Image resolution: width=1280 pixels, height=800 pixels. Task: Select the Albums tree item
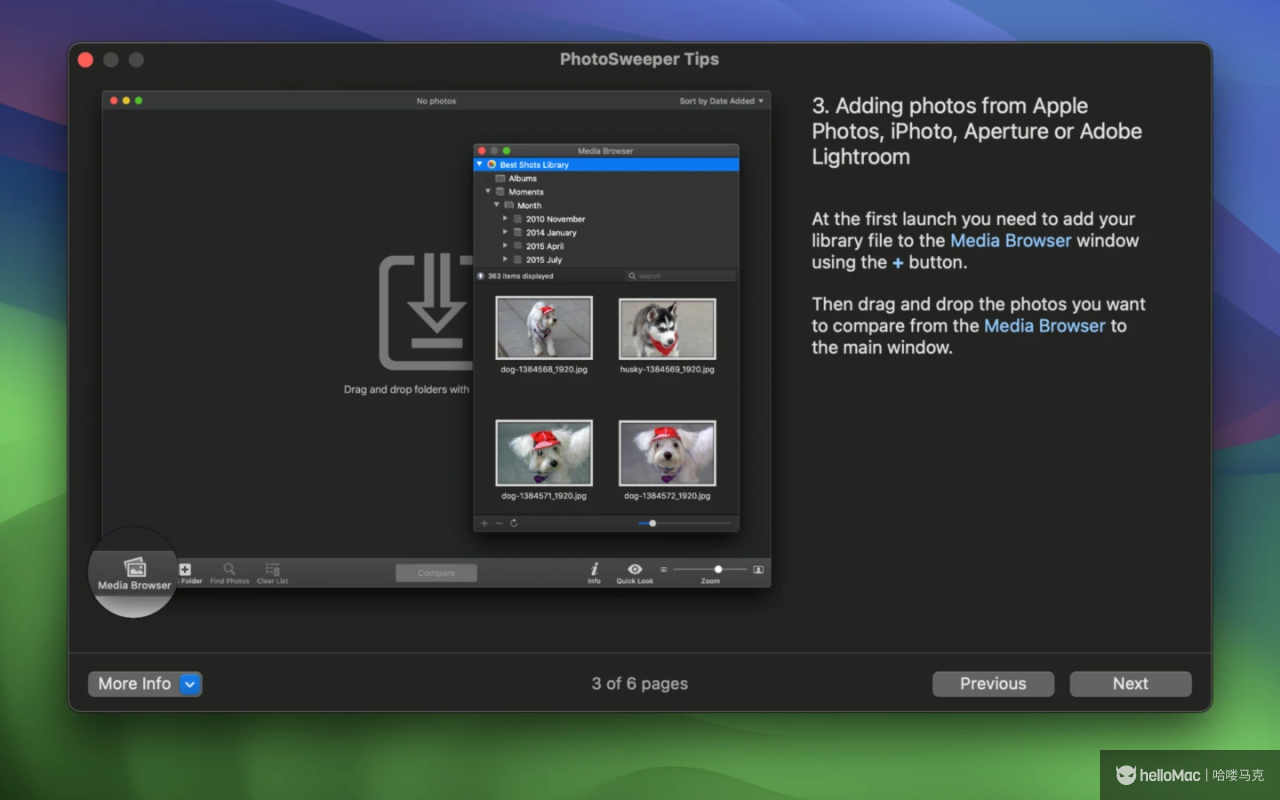(522, 178)
